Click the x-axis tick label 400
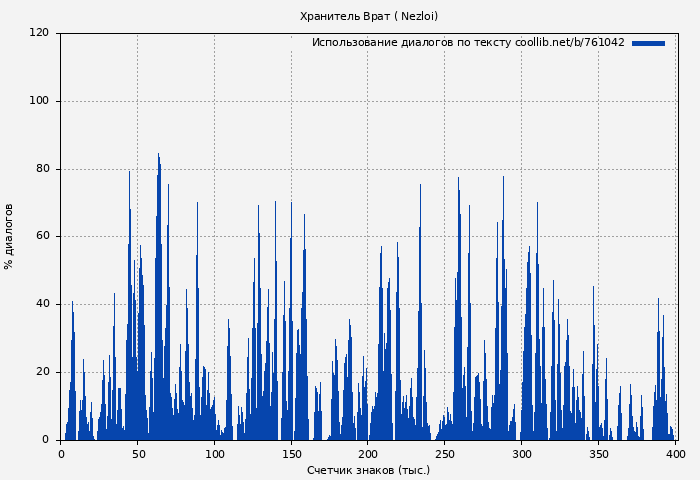 coord(675,454)
